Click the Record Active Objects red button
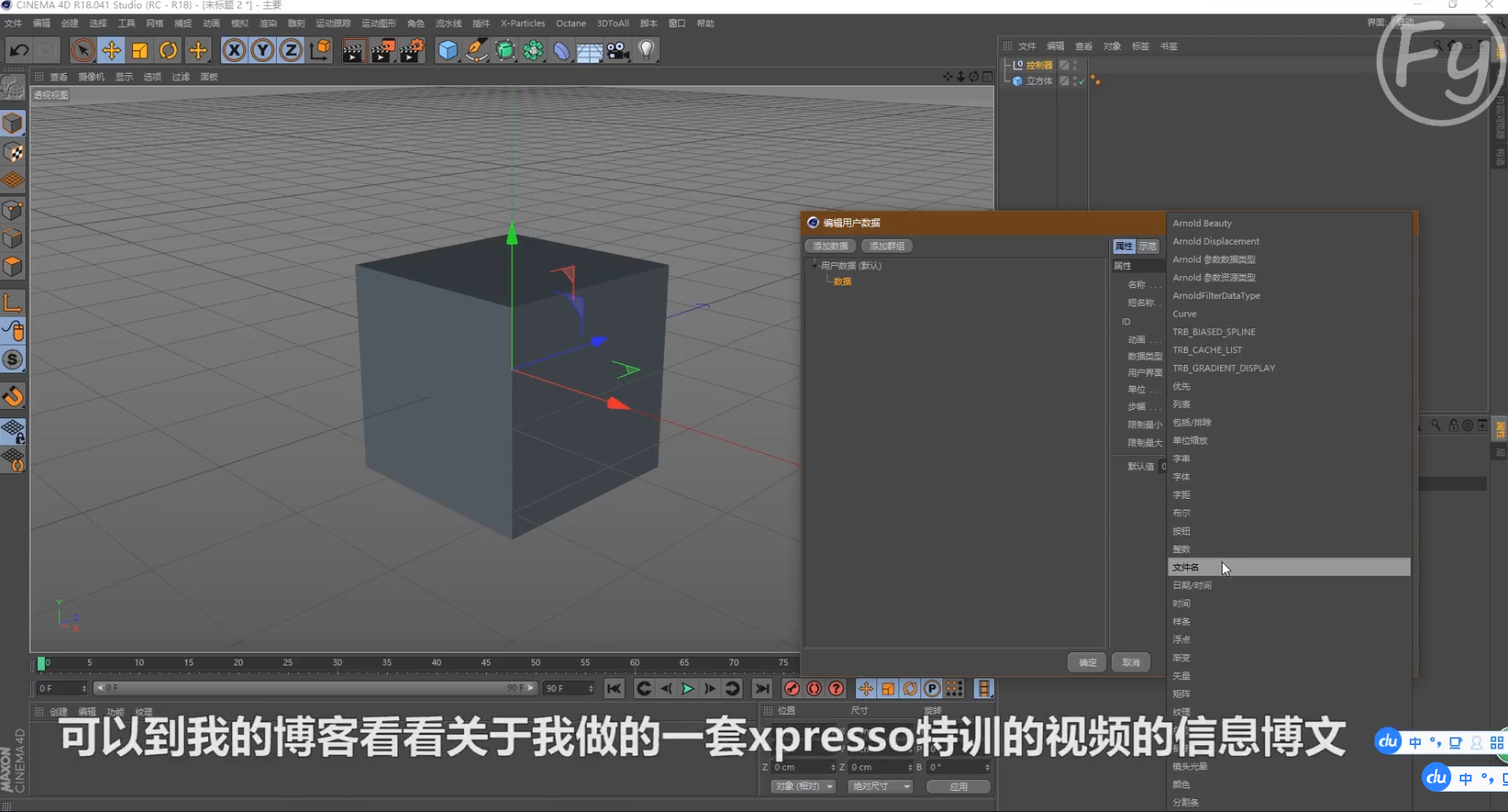 (792, 688)
